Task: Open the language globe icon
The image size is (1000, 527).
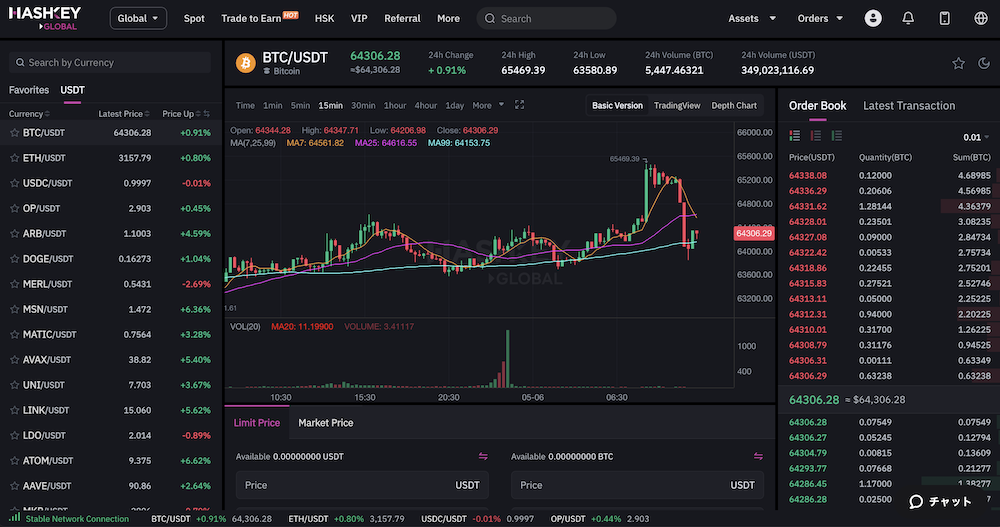Action: click(980, 18)
